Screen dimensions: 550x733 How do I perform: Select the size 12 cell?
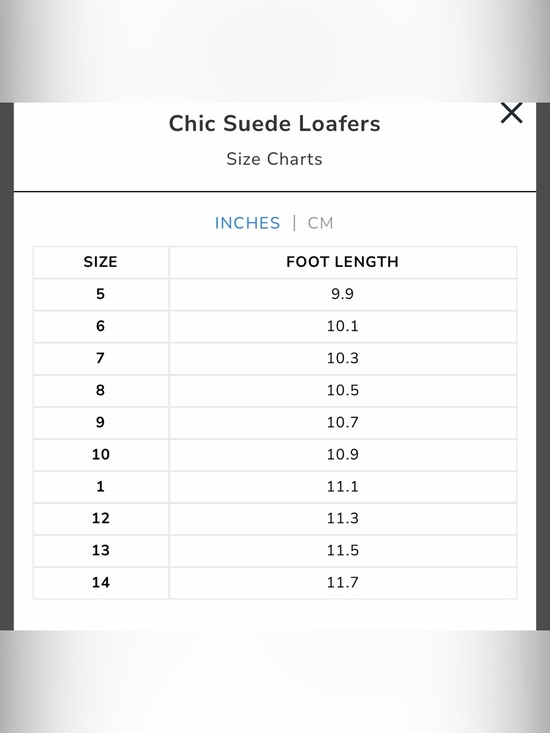(100, 518)
